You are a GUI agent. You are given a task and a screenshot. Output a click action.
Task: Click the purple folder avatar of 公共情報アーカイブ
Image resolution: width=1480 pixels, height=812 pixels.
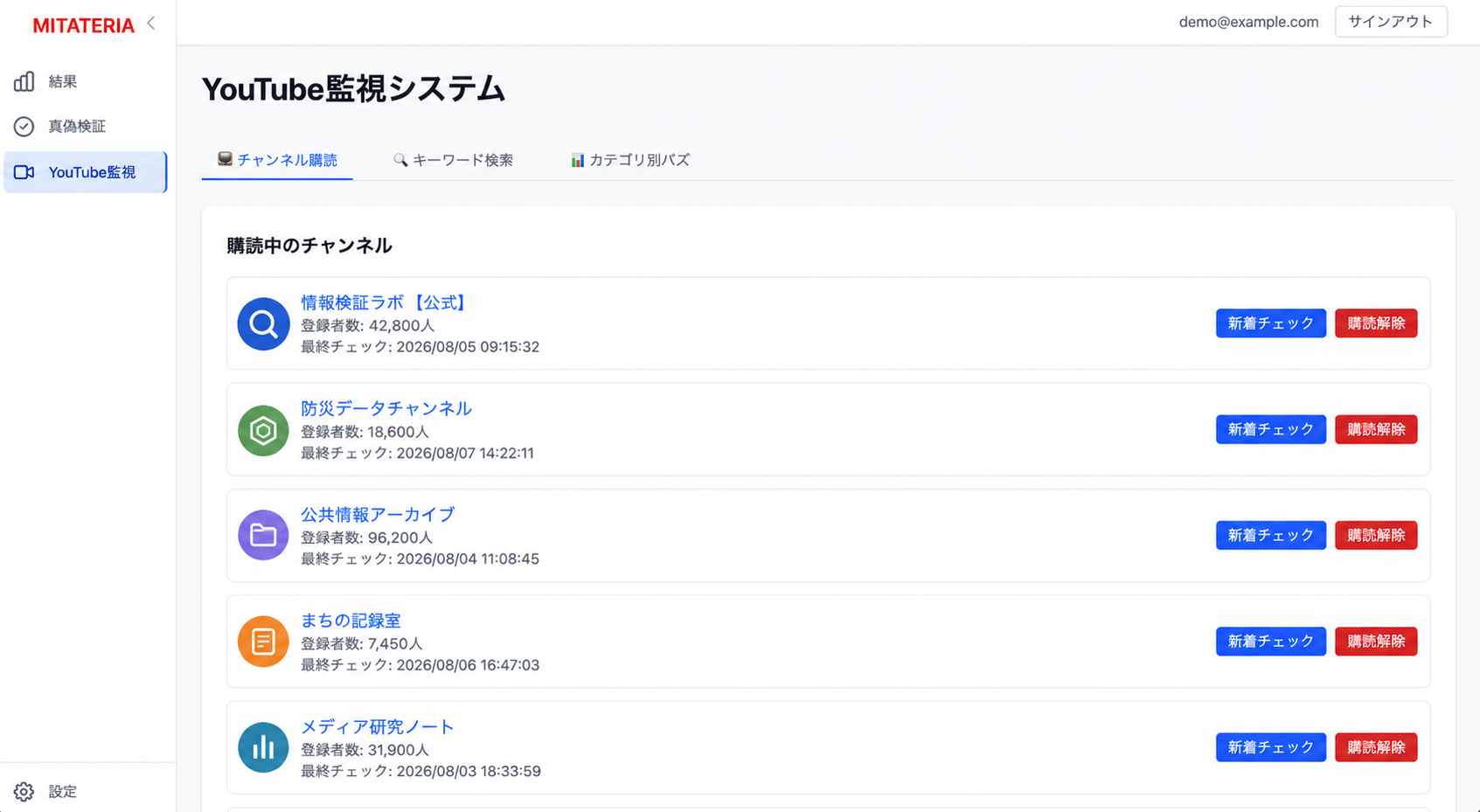coord(263,536)
